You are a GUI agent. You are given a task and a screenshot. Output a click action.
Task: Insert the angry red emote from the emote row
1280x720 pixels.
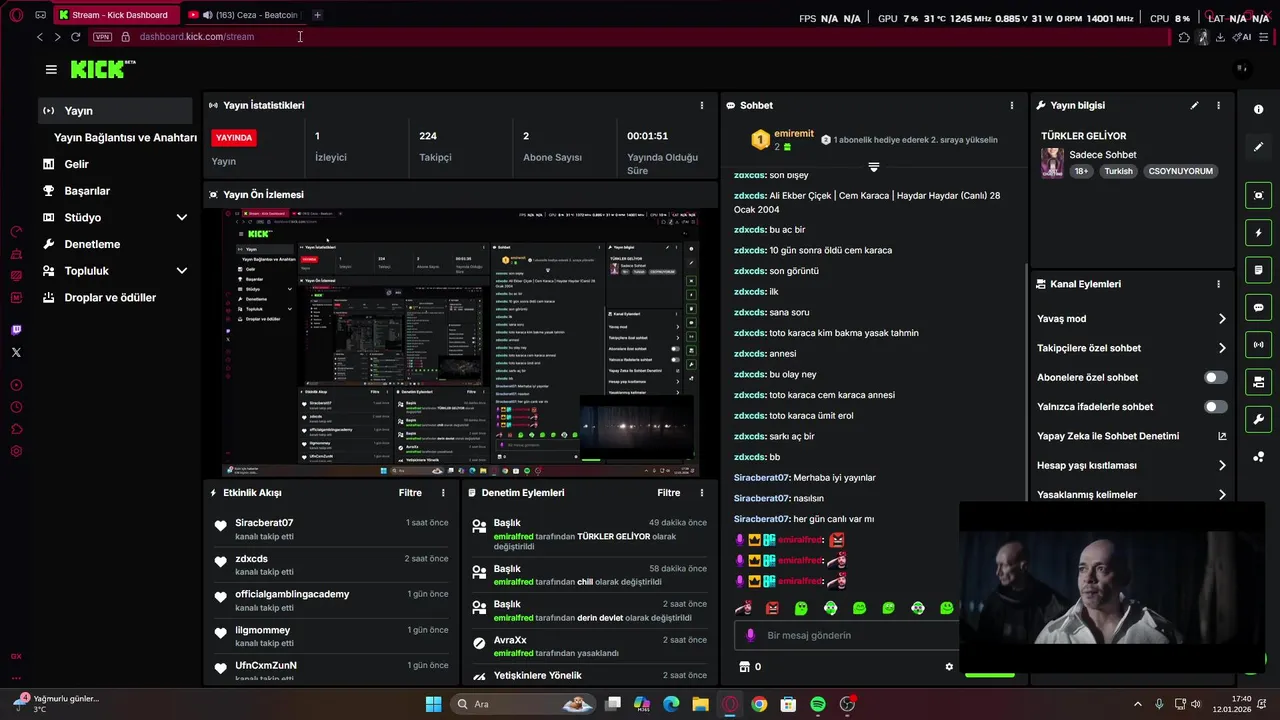click(772, 608)
